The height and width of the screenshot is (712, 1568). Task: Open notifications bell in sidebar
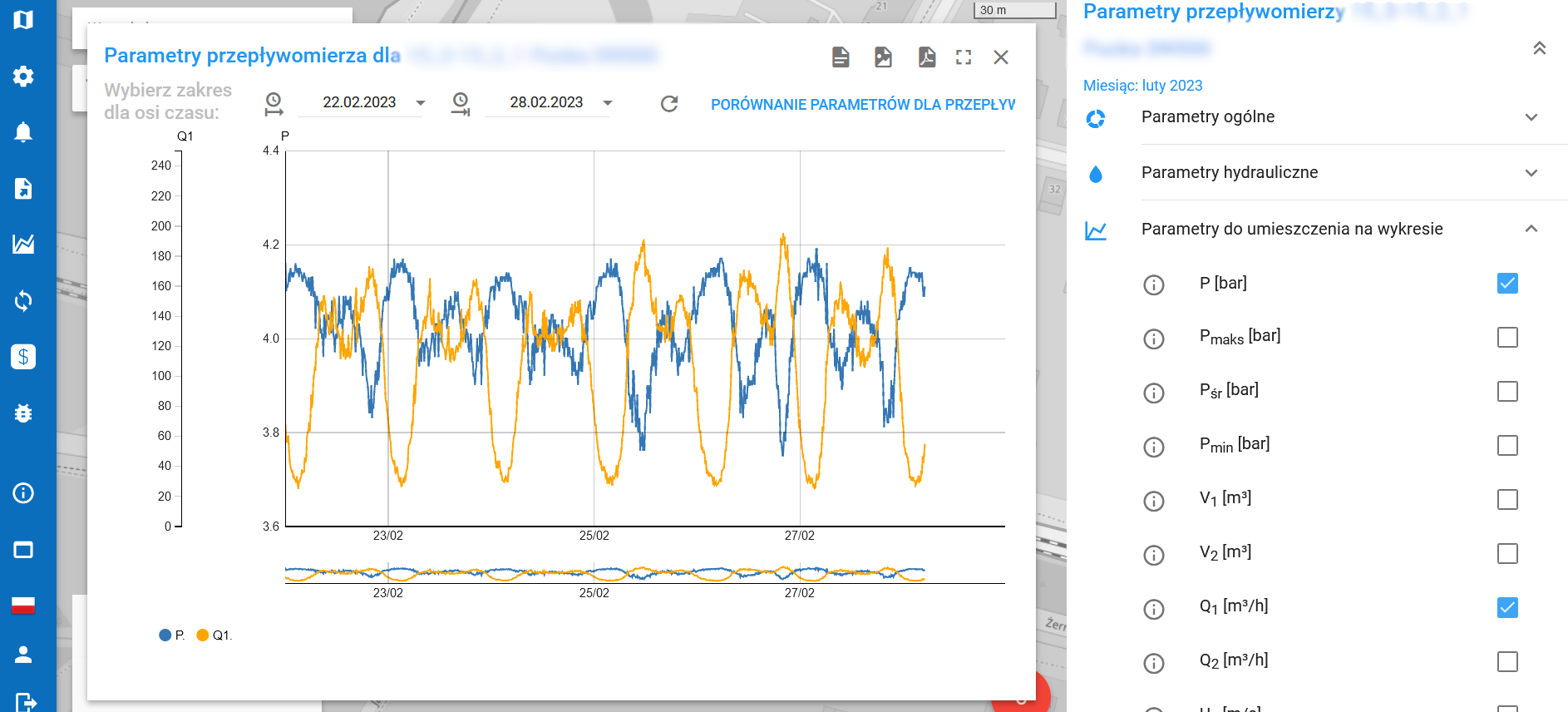point(23,132)
